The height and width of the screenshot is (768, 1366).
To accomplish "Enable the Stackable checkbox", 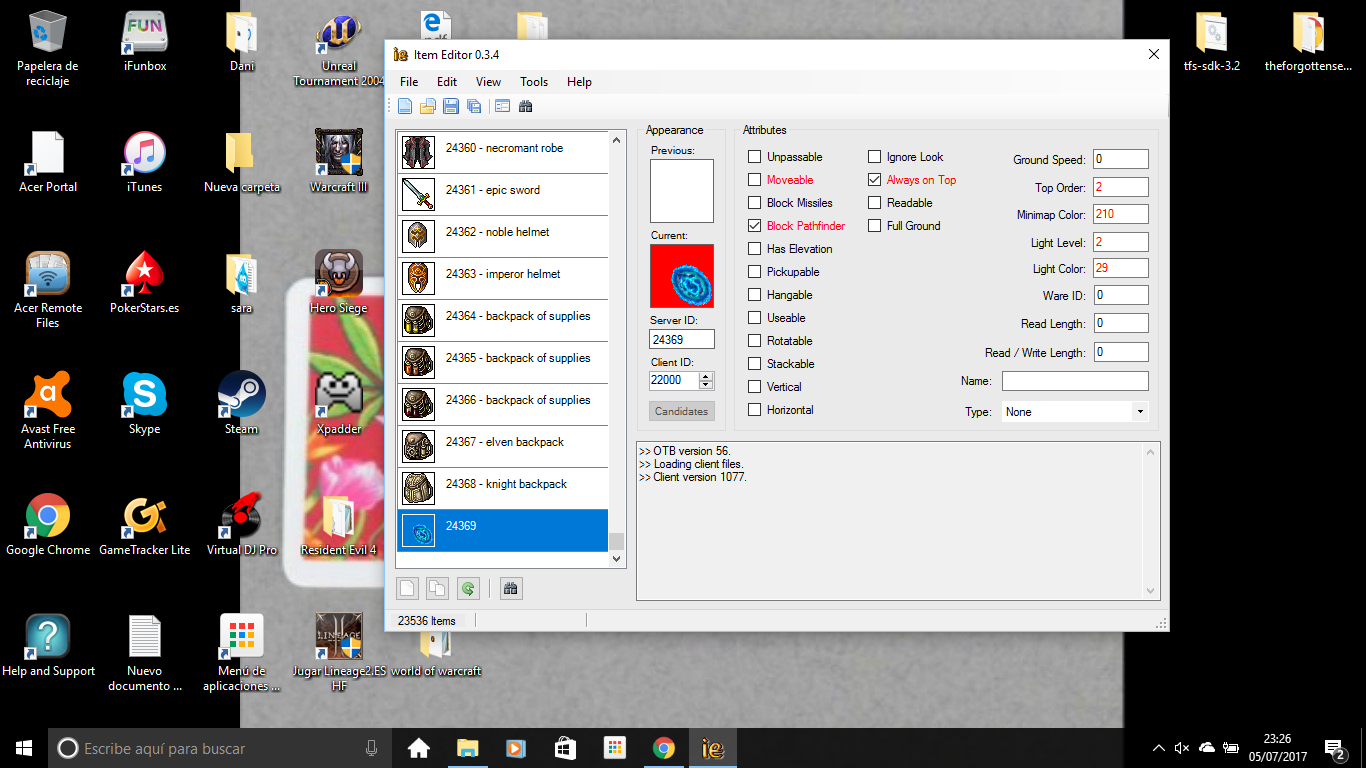I will tap(755, 364).
